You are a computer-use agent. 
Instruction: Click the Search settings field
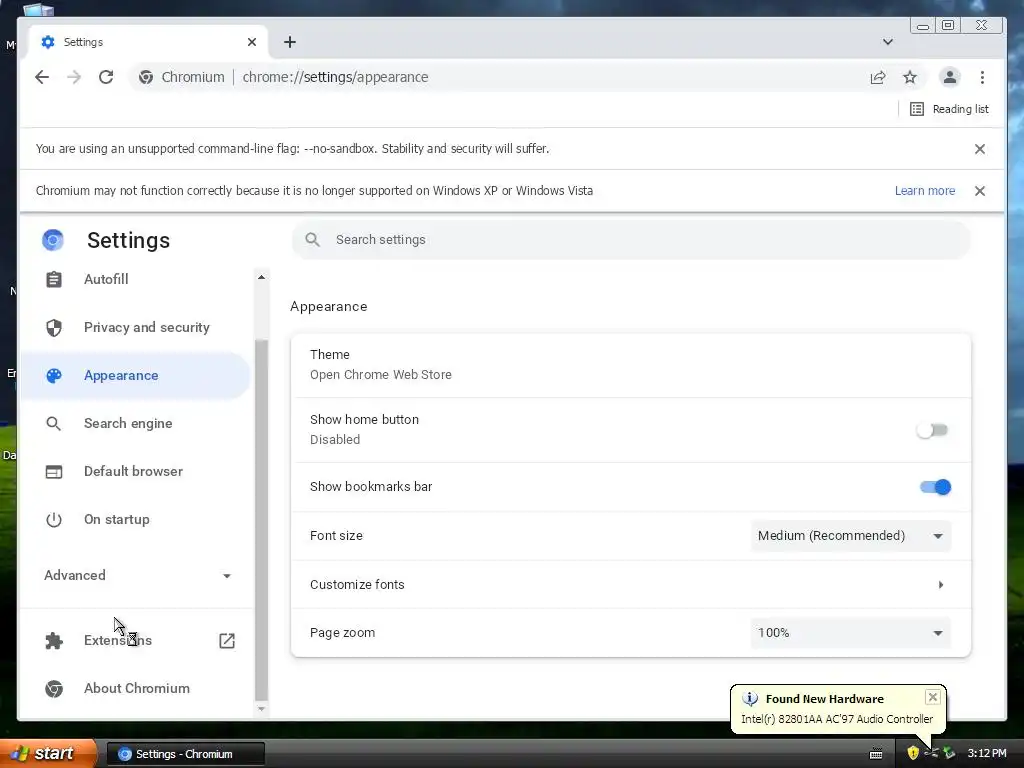[x=631, y=240]
